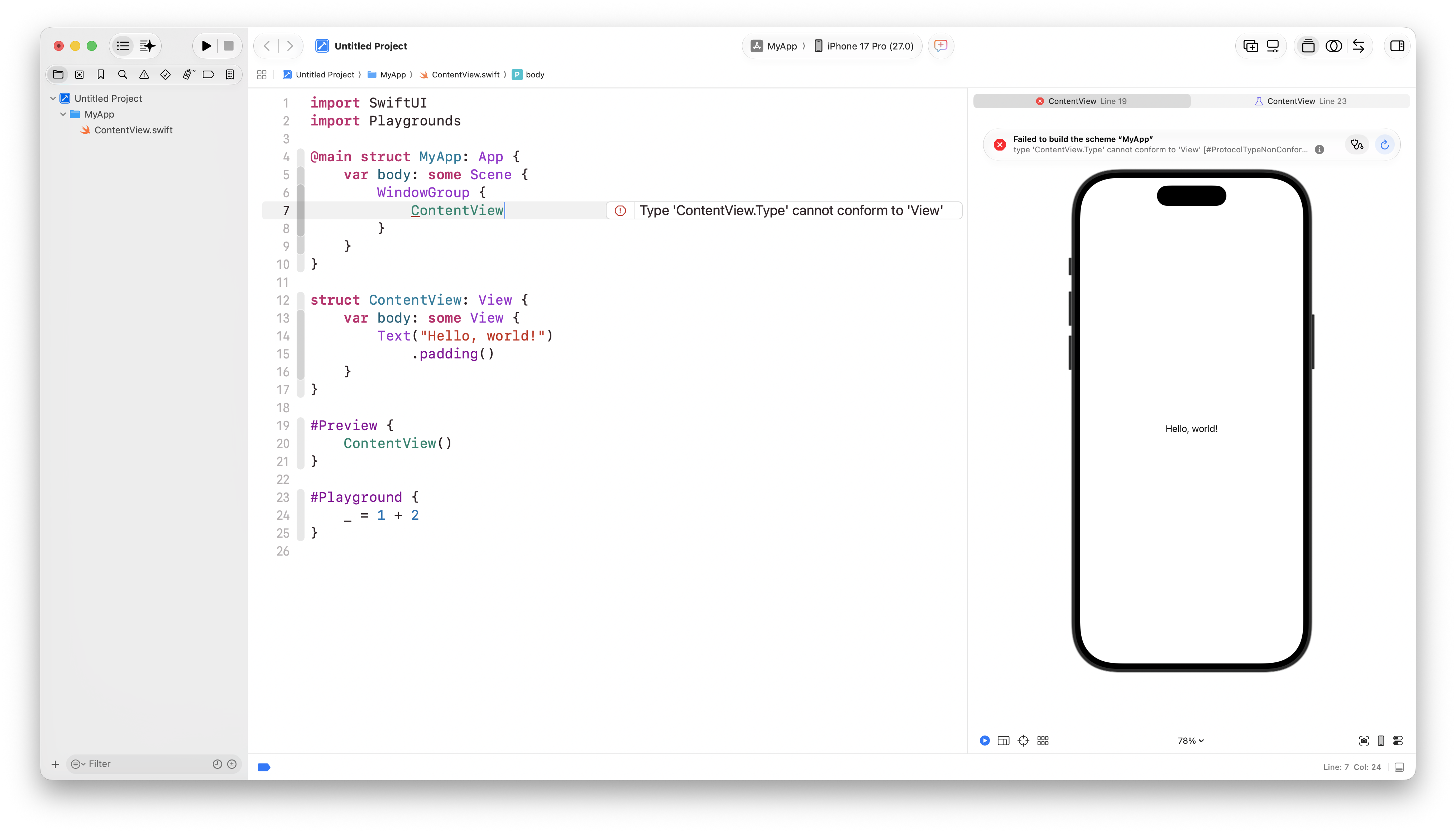Go forward in editor history
The image size is (1456, 833).
coord(290,46)
